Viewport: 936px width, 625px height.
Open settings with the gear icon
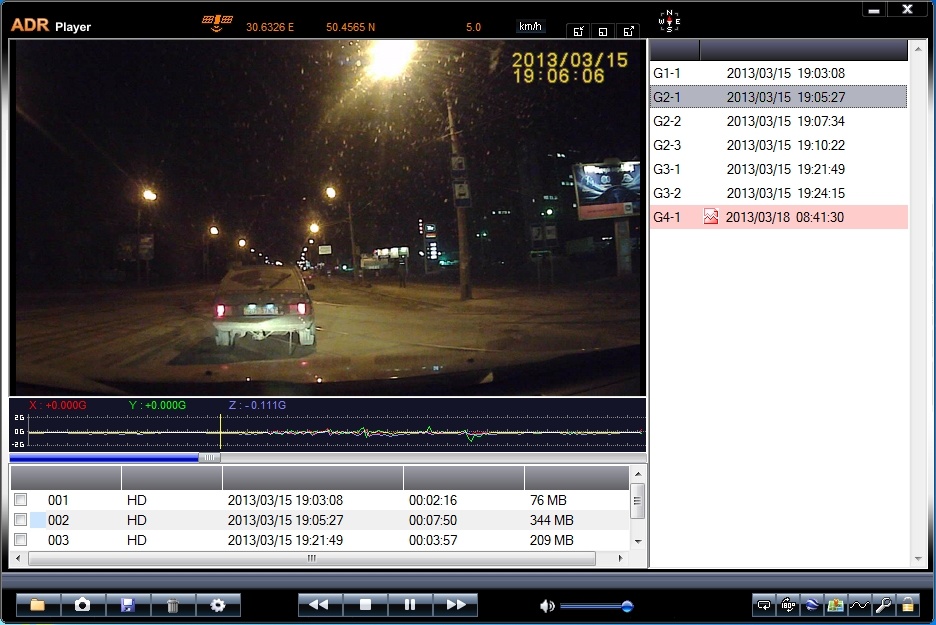coord(218,605)
